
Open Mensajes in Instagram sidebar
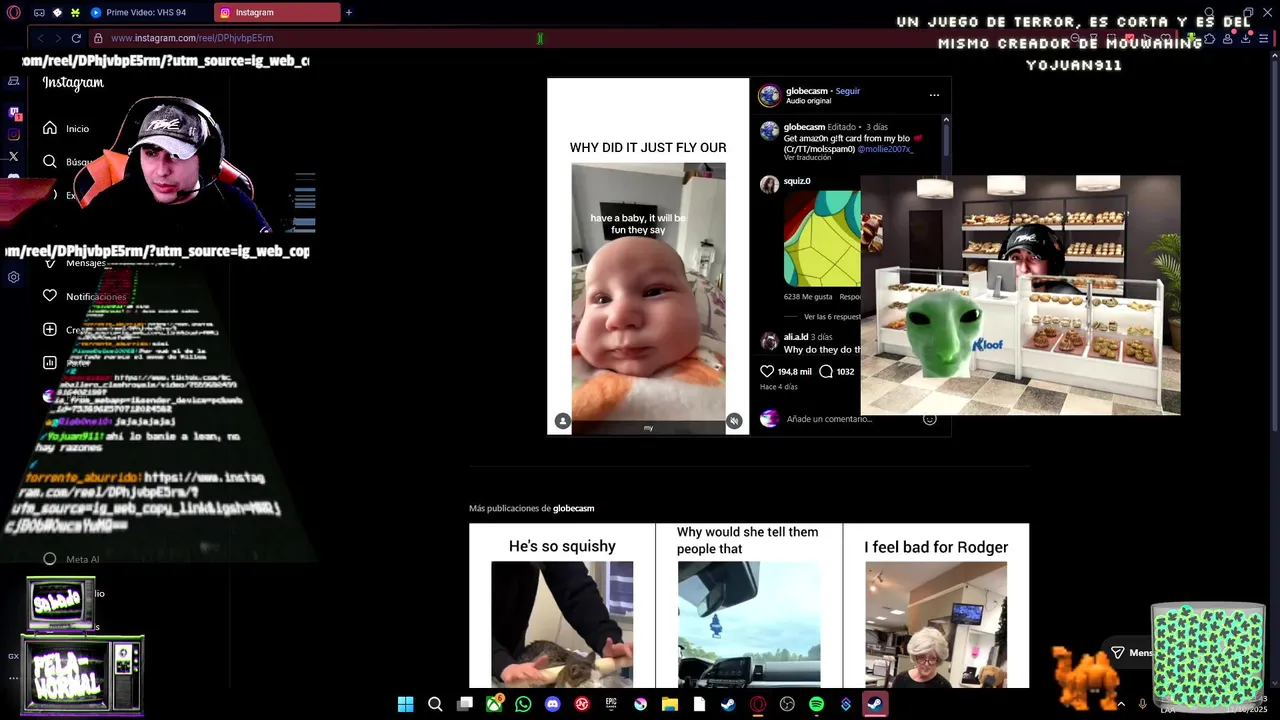click(x=75, y=263)
